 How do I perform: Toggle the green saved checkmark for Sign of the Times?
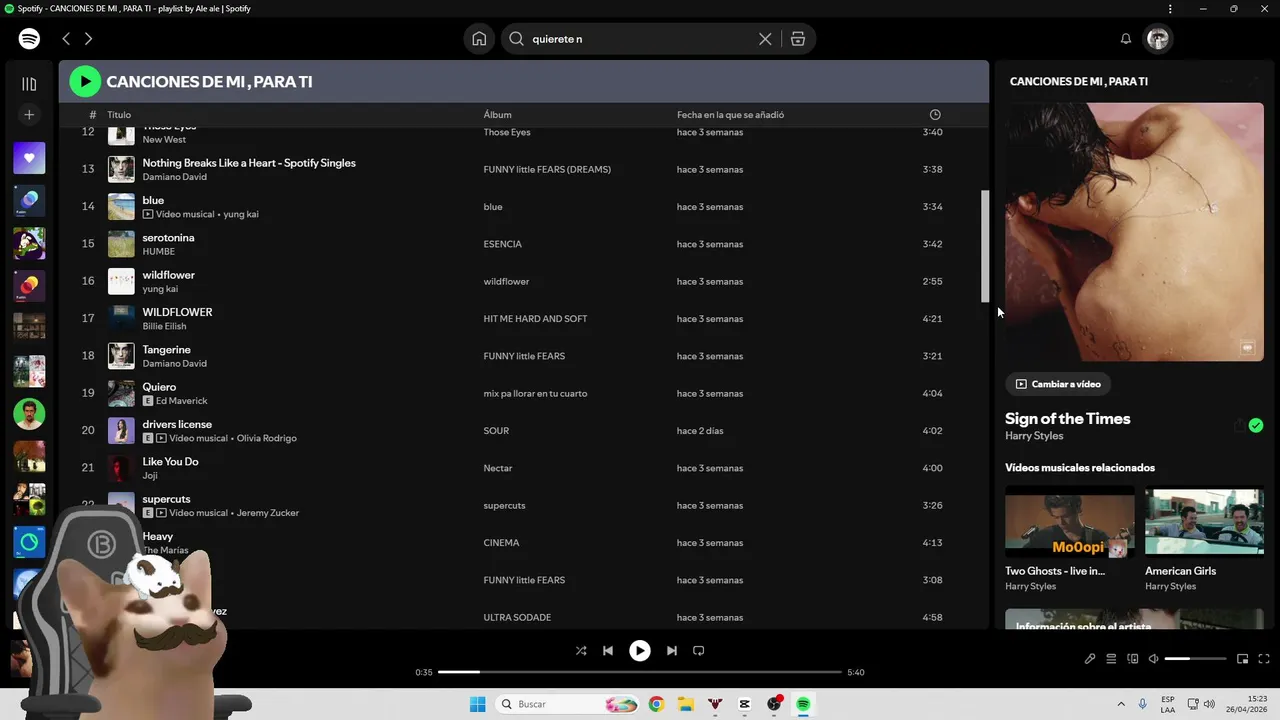coord(1256,426)
